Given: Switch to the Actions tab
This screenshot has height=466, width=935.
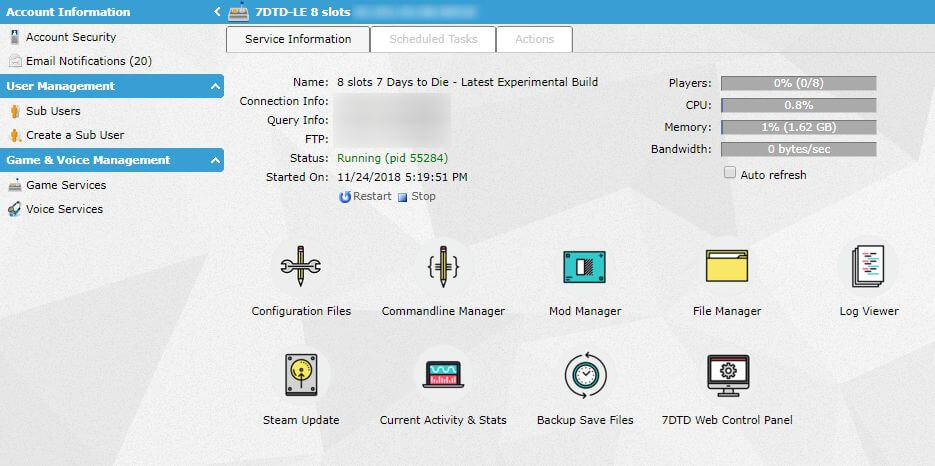Looking at the screenshot, I should [x=534, y=39].
